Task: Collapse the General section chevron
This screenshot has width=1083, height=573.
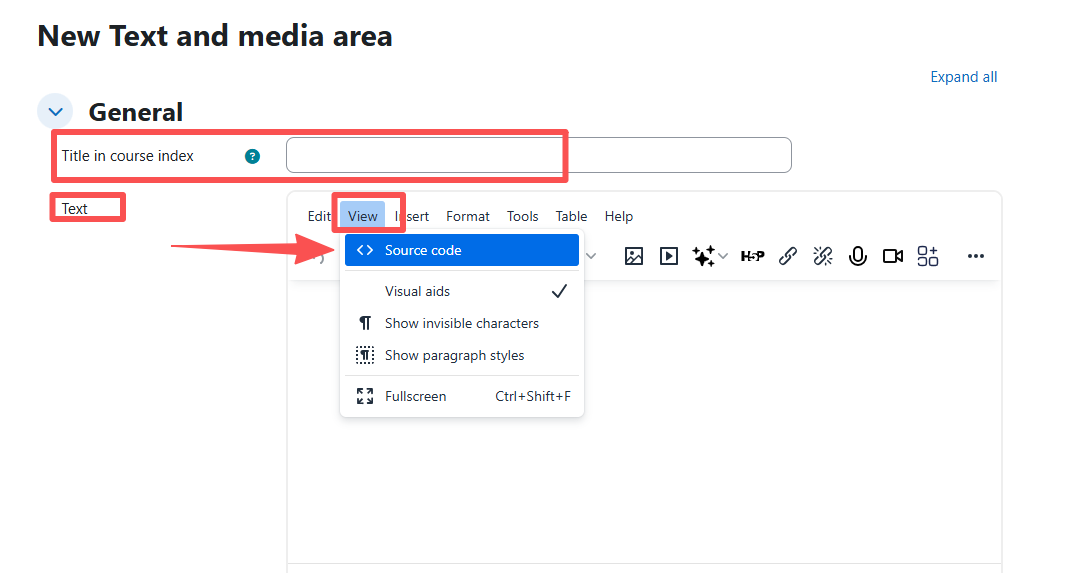Action: click(x=55, y=112)
